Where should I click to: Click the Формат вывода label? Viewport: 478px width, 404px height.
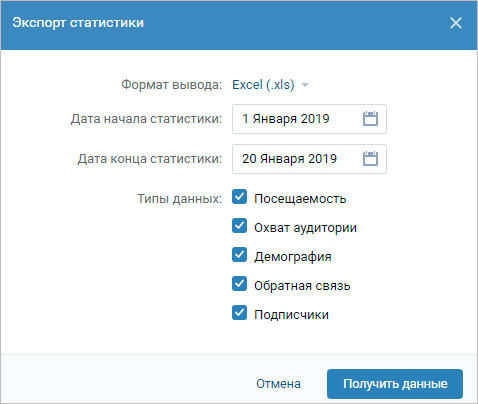click(171, 85)
